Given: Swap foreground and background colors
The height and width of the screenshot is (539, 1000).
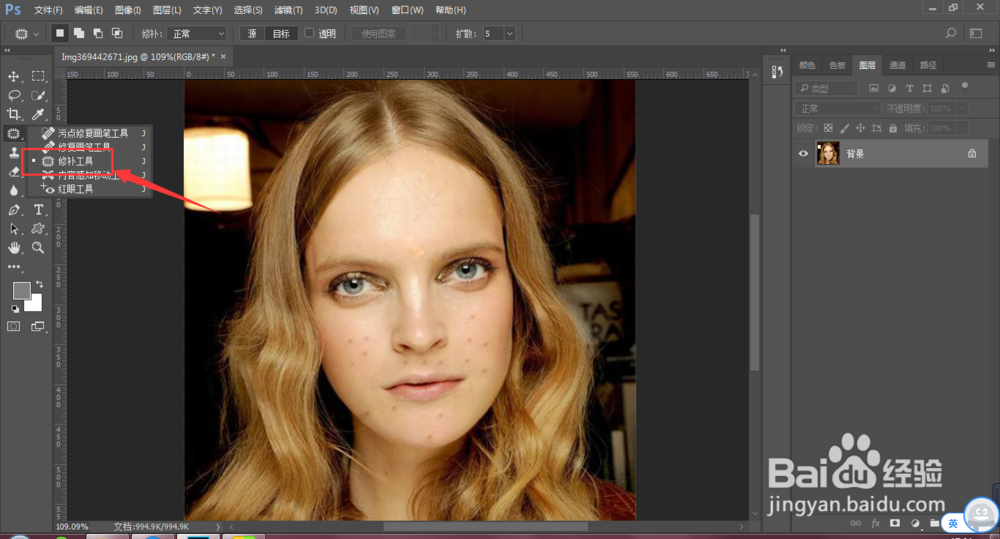Looking at the screenshot, I should (40, 284).
